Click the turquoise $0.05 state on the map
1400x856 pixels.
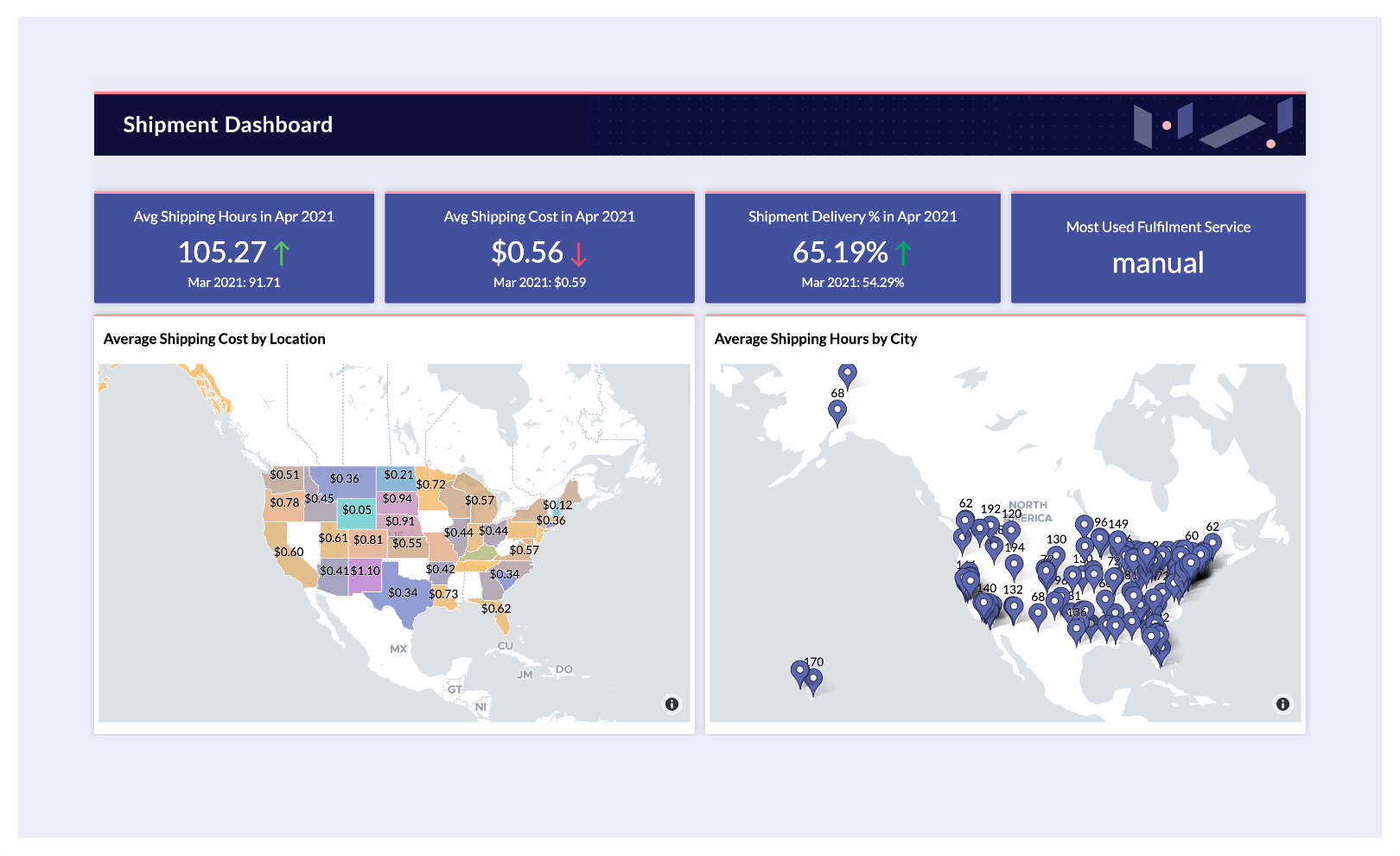pyautogui.click(x=356, y=511)
